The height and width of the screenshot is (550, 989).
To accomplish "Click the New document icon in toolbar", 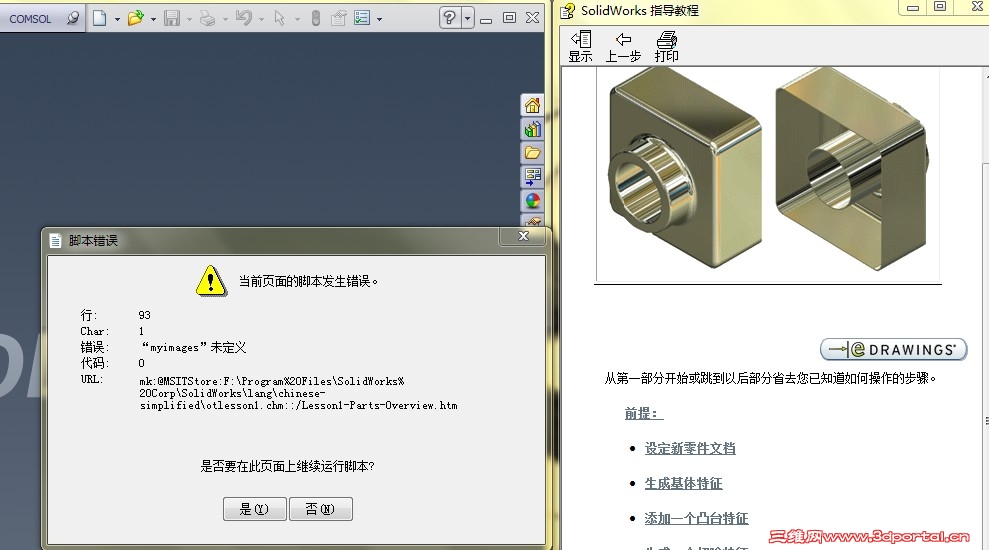I will (x=99, y=18).
